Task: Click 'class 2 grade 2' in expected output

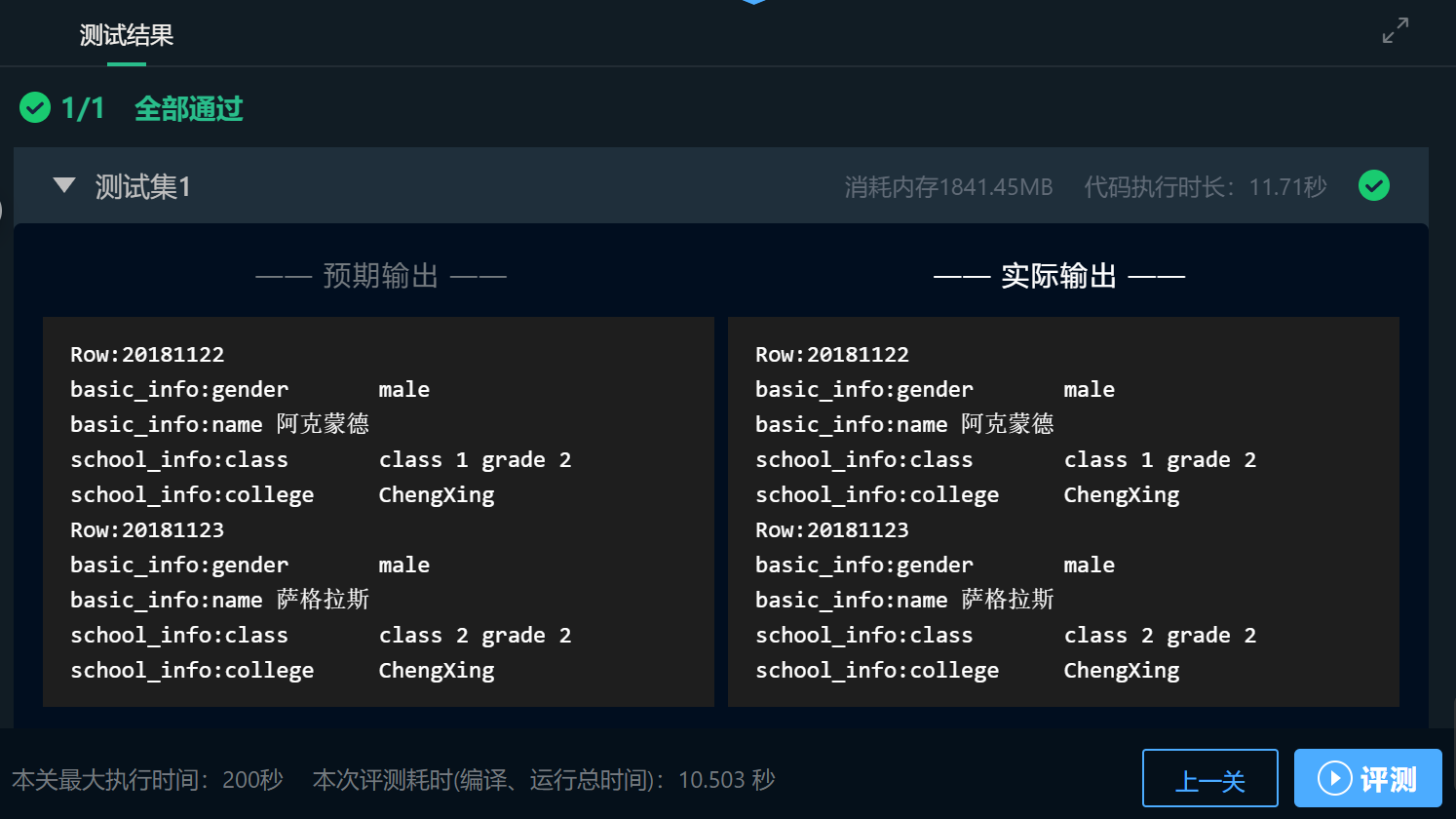Action: [x=475, y=636]
